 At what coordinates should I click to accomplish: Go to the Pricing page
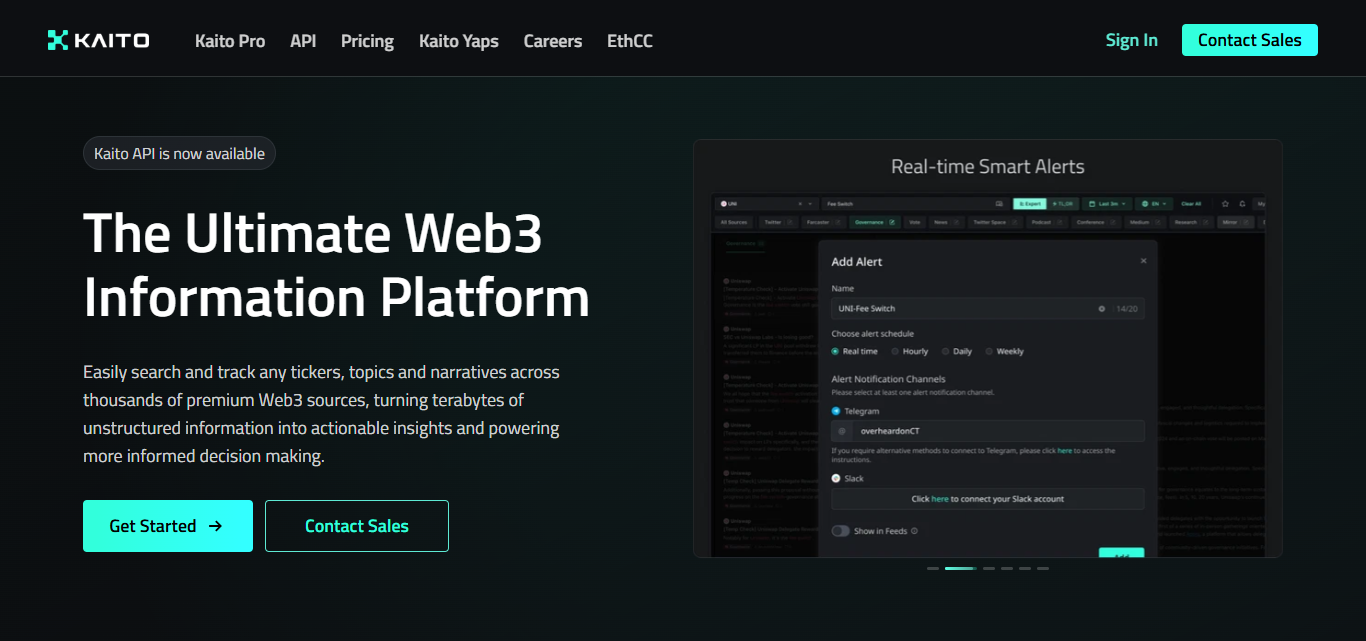point(367,41)
